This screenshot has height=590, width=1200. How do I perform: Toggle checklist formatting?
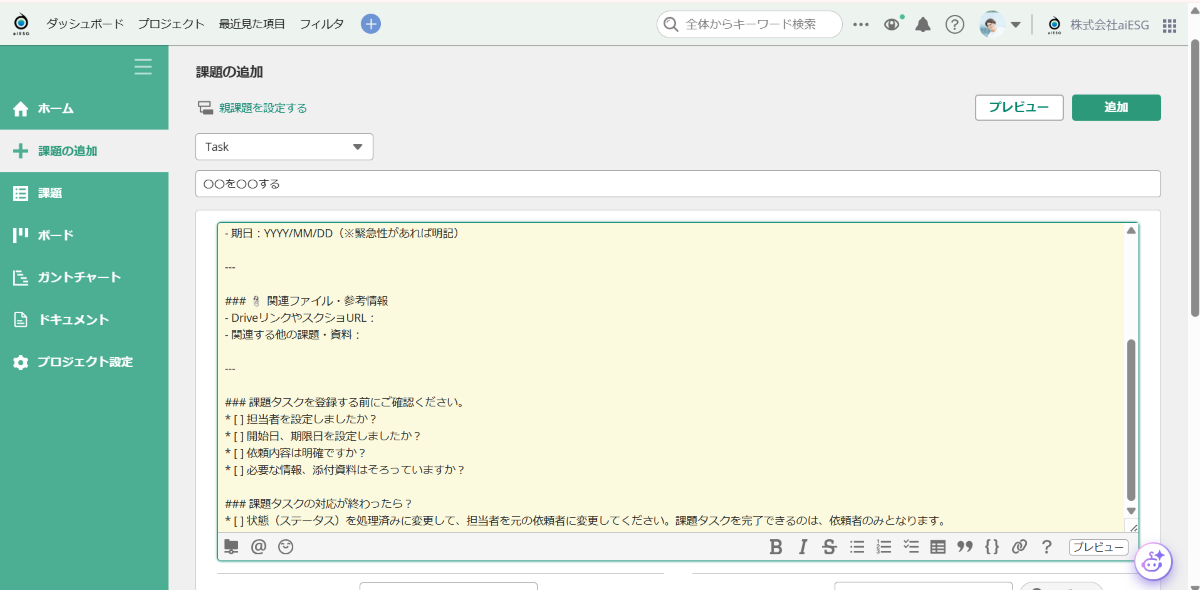(x=910, y=547)
